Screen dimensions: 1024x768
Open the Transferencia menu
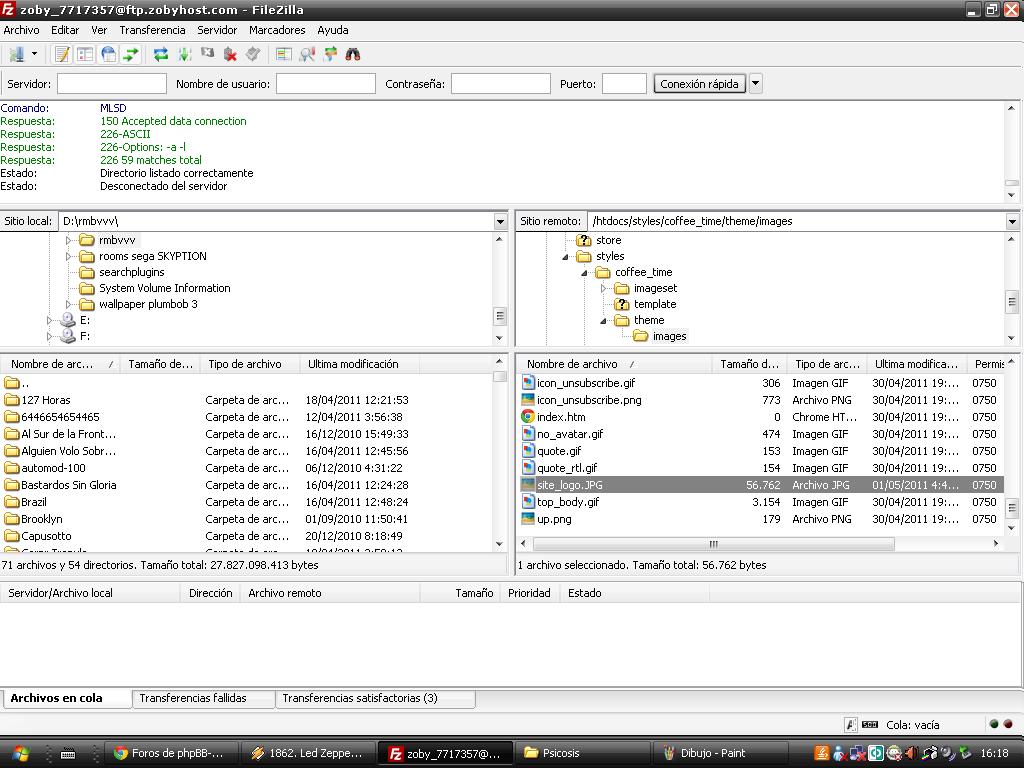pyautogui.click(x=152, y=30)
